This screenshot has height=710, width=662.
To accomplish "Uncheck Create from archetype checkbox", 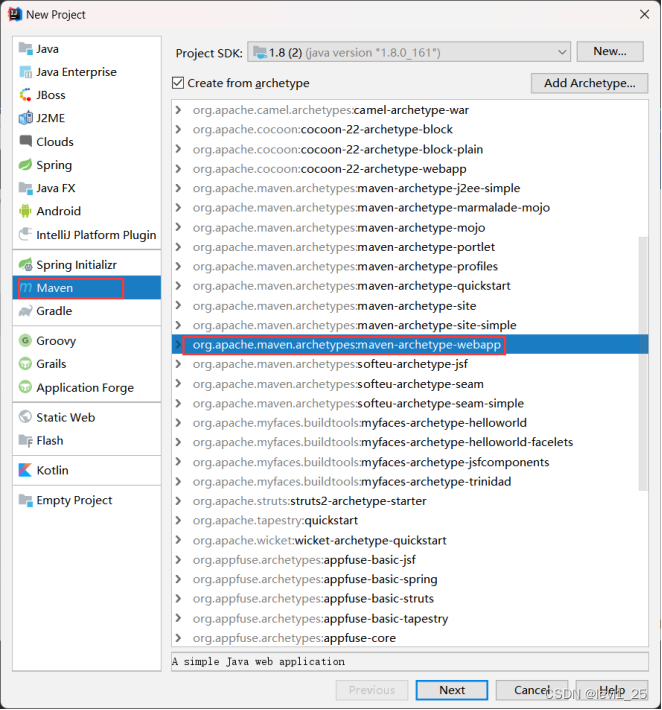I will point(178,83).
